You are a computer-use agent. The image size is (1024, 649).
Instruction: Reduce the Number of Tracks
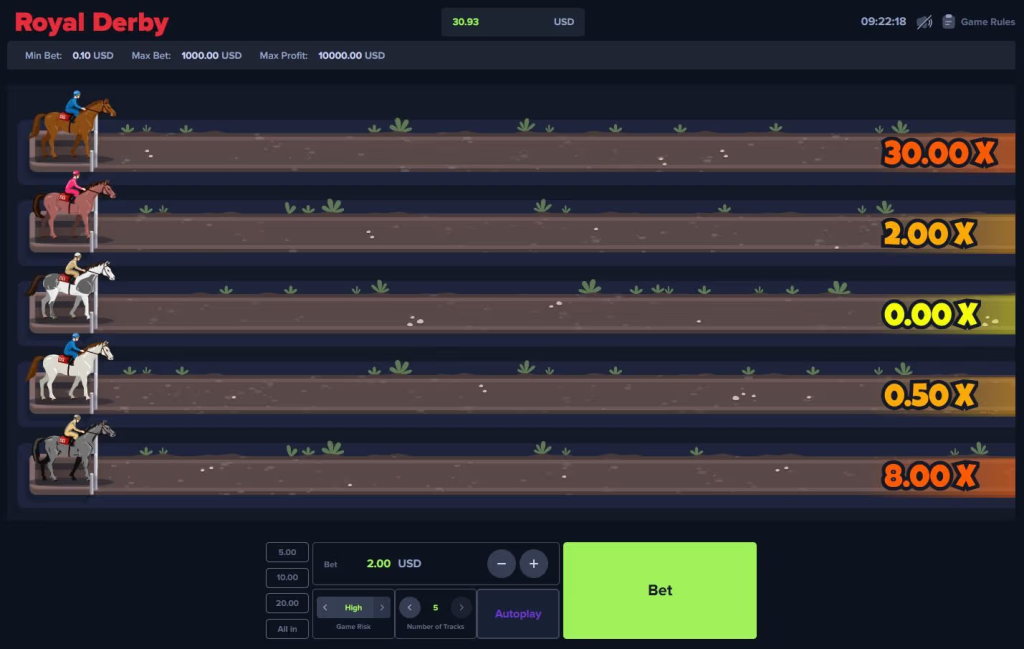click(409, 607)
